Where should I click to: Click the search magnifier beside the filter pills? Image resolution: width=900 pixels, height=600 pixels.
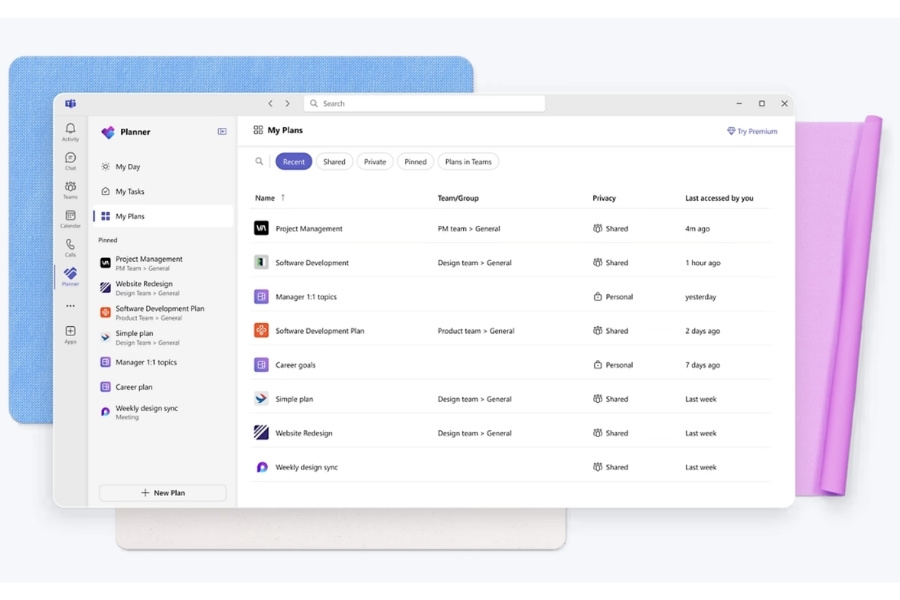click(257, 161)
